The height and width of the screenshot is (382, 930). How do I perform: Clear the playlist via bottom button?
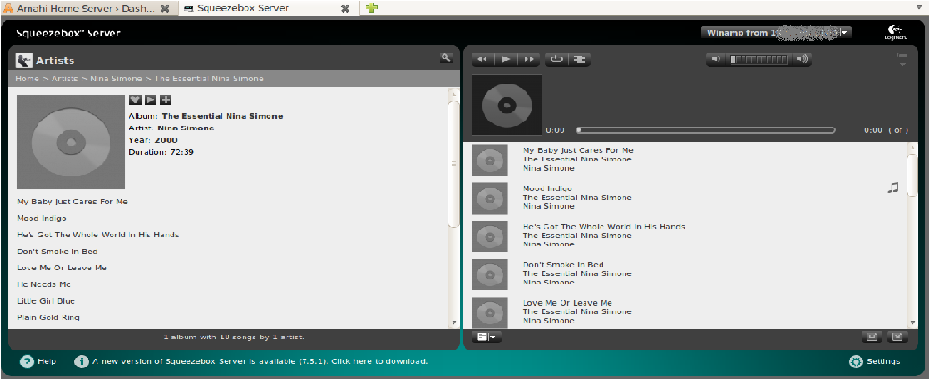coord(897,337)
